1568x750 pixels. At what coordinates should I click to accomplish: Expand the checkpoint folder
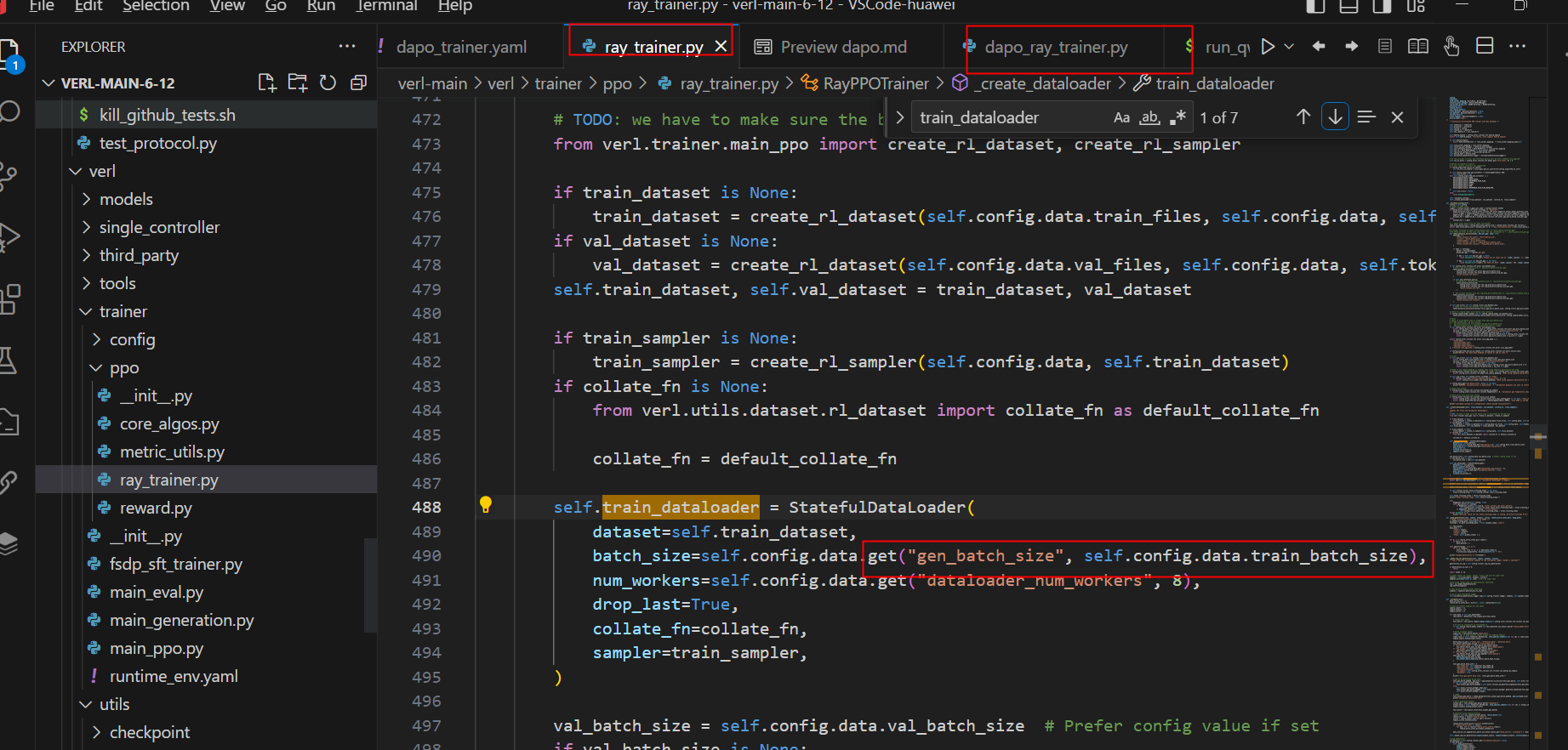96,732
